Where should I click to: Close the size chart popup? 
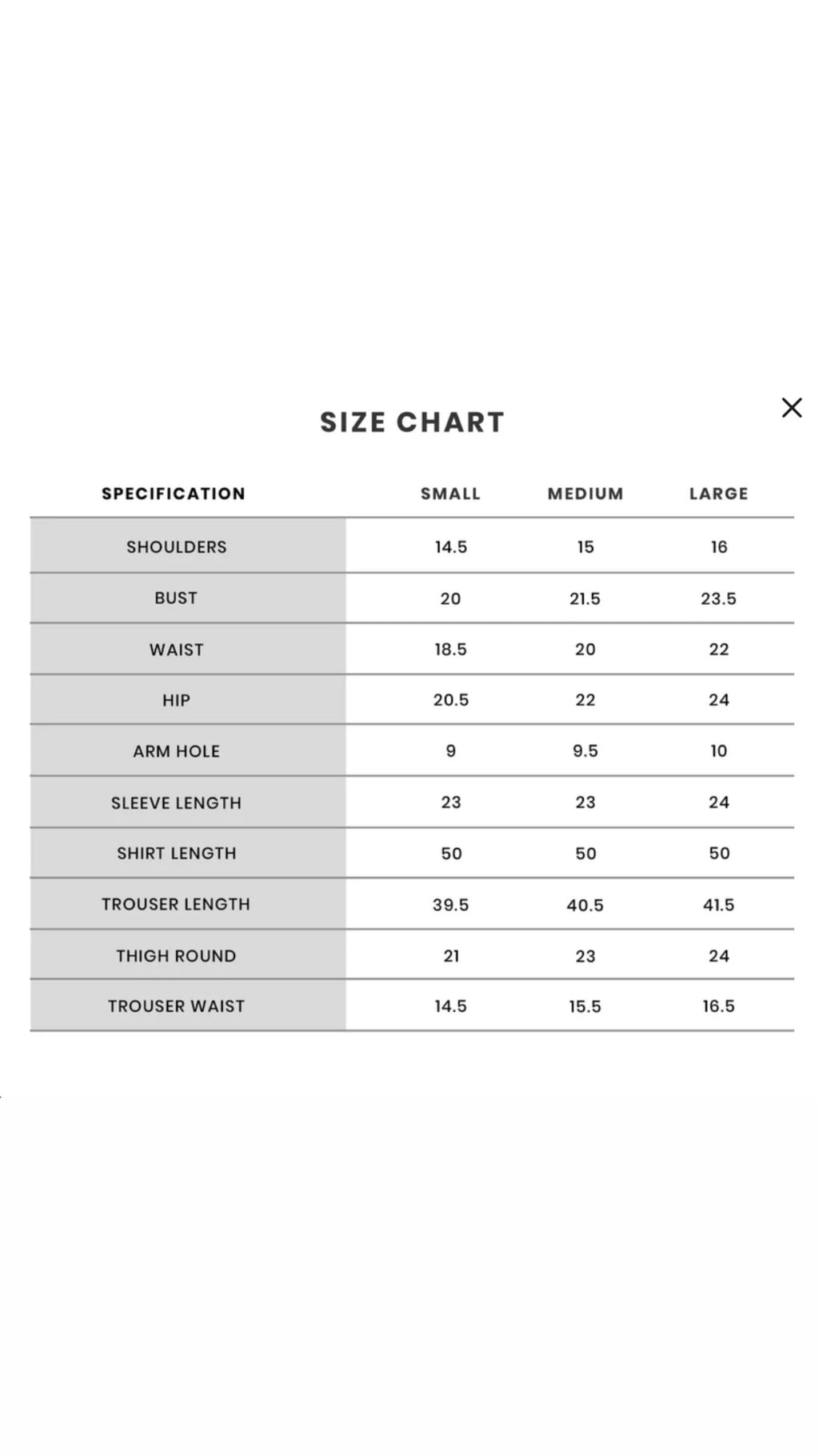pos(791,407)
